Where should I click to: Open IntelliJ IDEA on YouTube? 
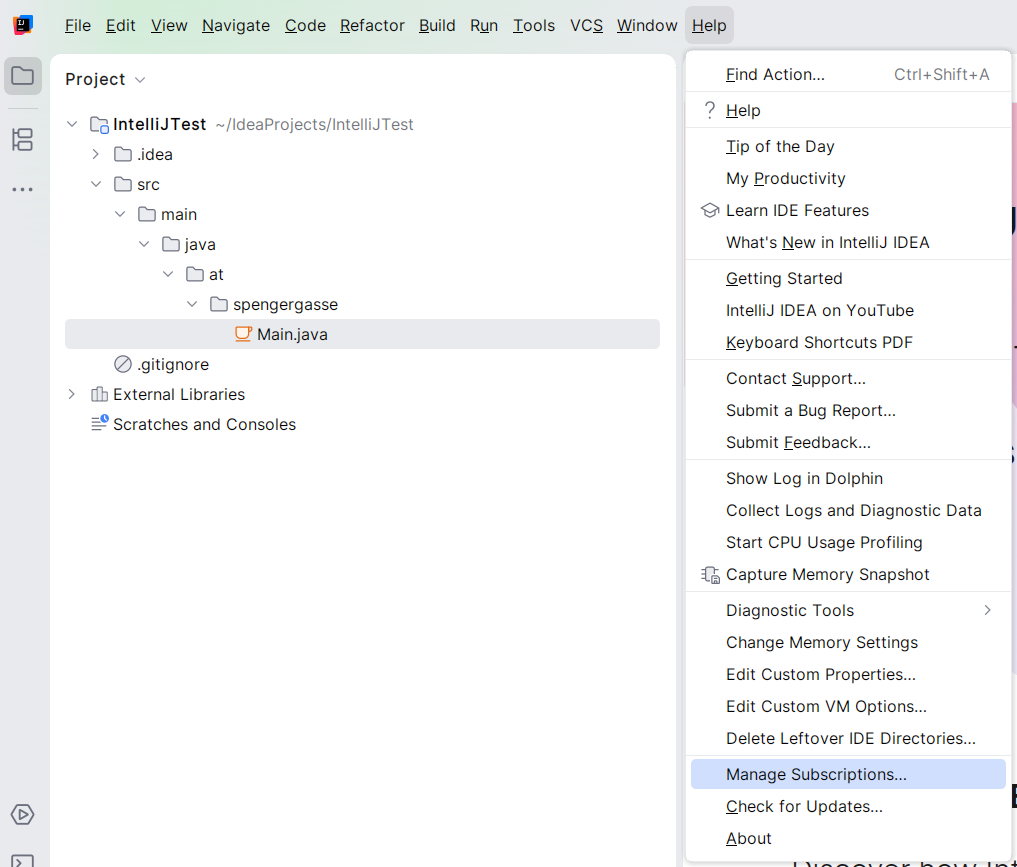pyautogui.click(x=848, y=311)
